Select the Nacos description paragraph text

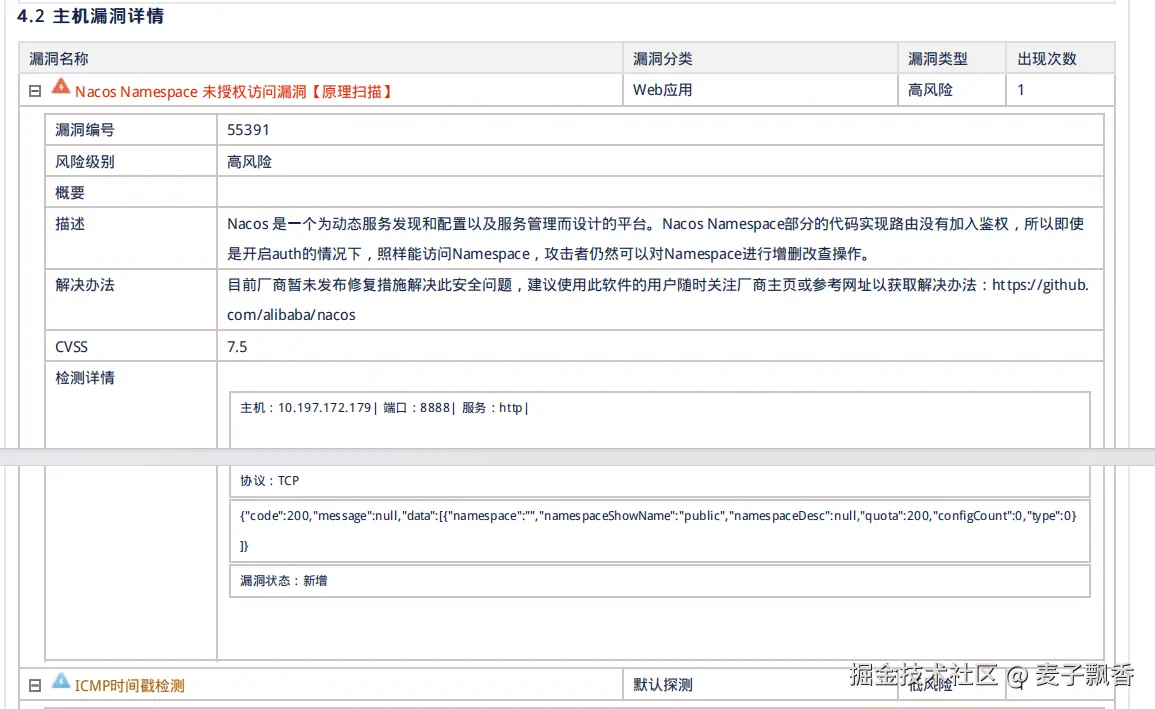click(x=656, y=239)
